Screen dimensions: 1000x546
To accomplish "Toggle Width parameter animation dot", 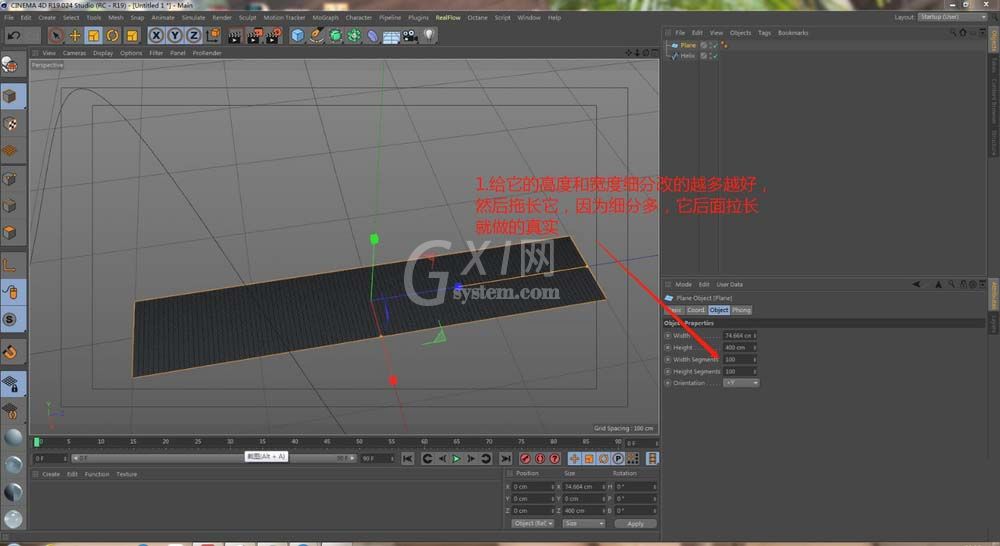I will tap(668, 336).
